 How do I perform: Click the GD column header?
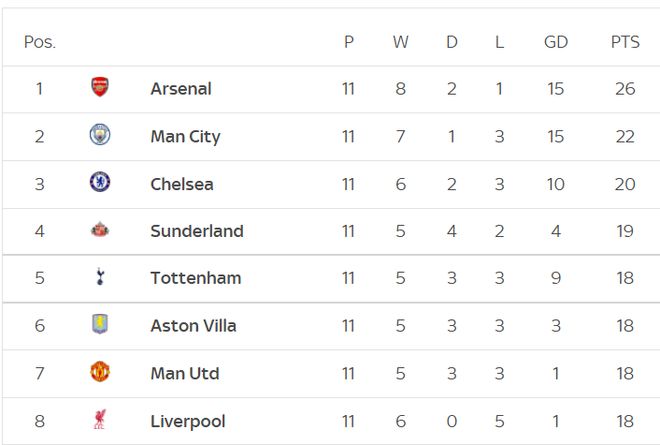pyautogui.click(x=555, y=42)
